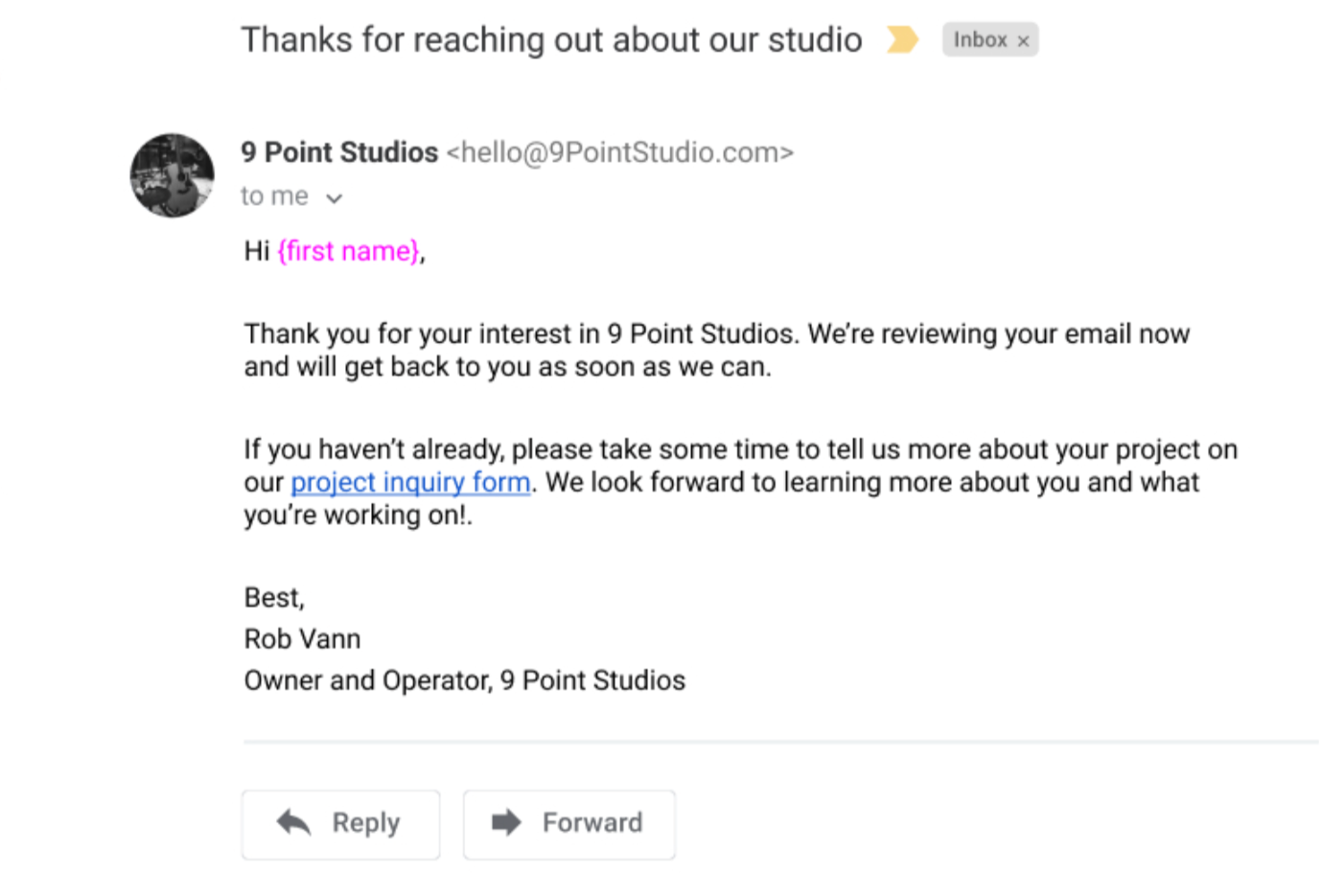Click the forward arrow icon
1321x896 pixels.
(x=506, y=822)
